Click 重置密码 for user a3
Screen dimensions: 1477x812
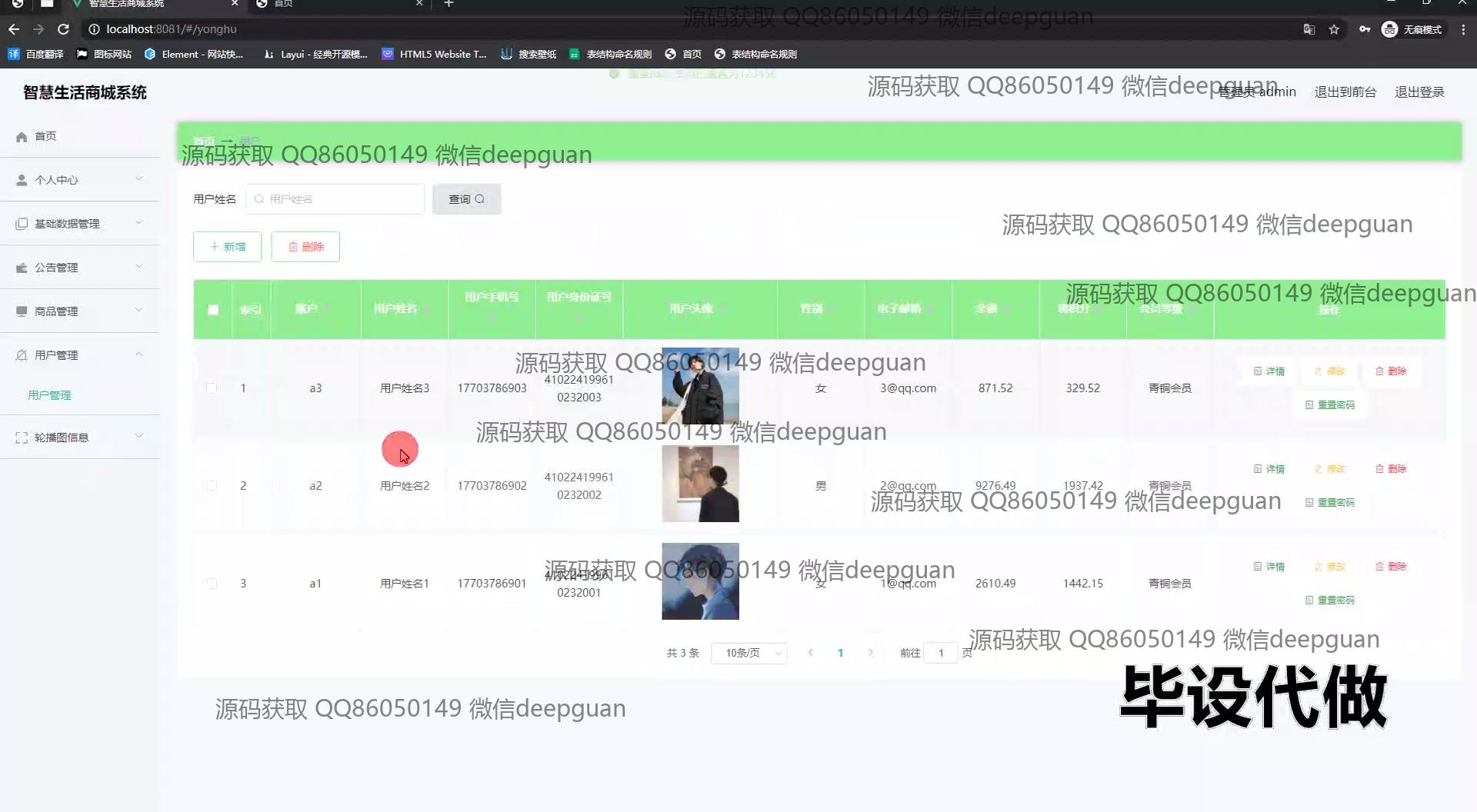pos(1330,405)
